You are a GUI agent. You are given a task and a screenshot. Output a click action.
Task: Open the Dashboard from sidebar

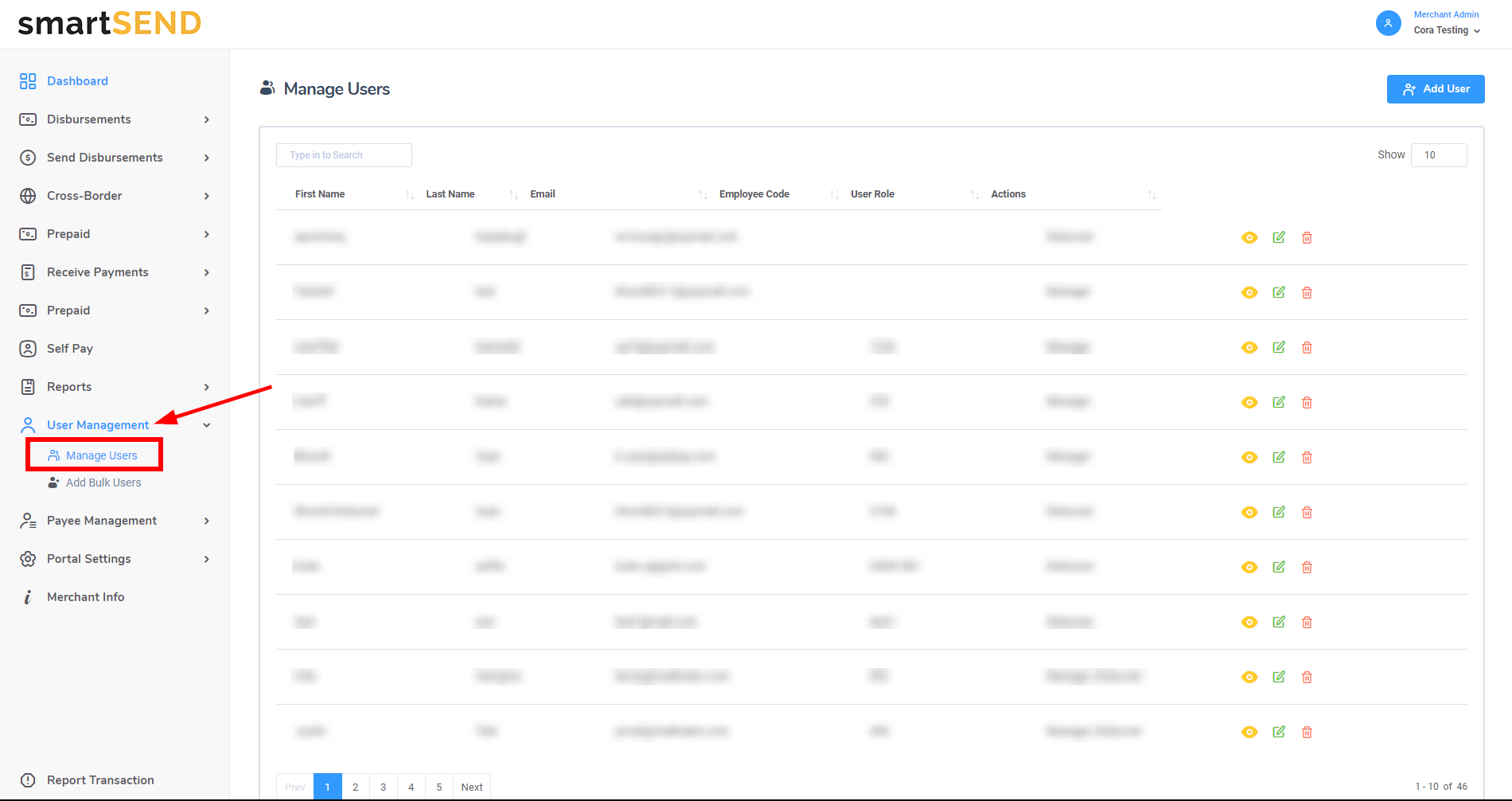point(77,81)
